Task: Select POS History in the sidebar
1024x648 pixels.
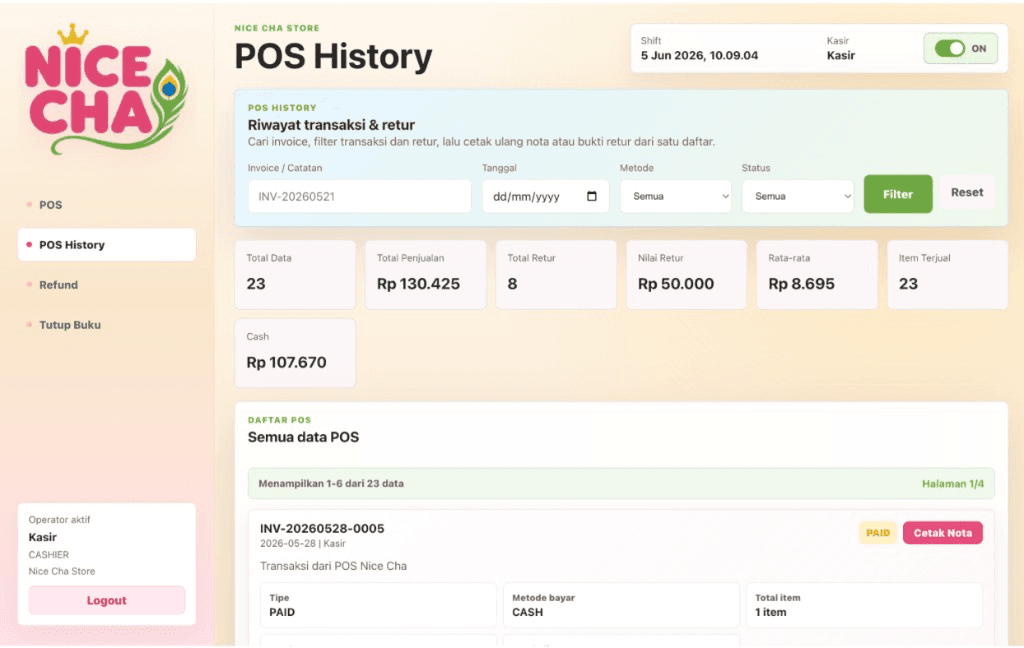Action: click(x=106, y=245)
